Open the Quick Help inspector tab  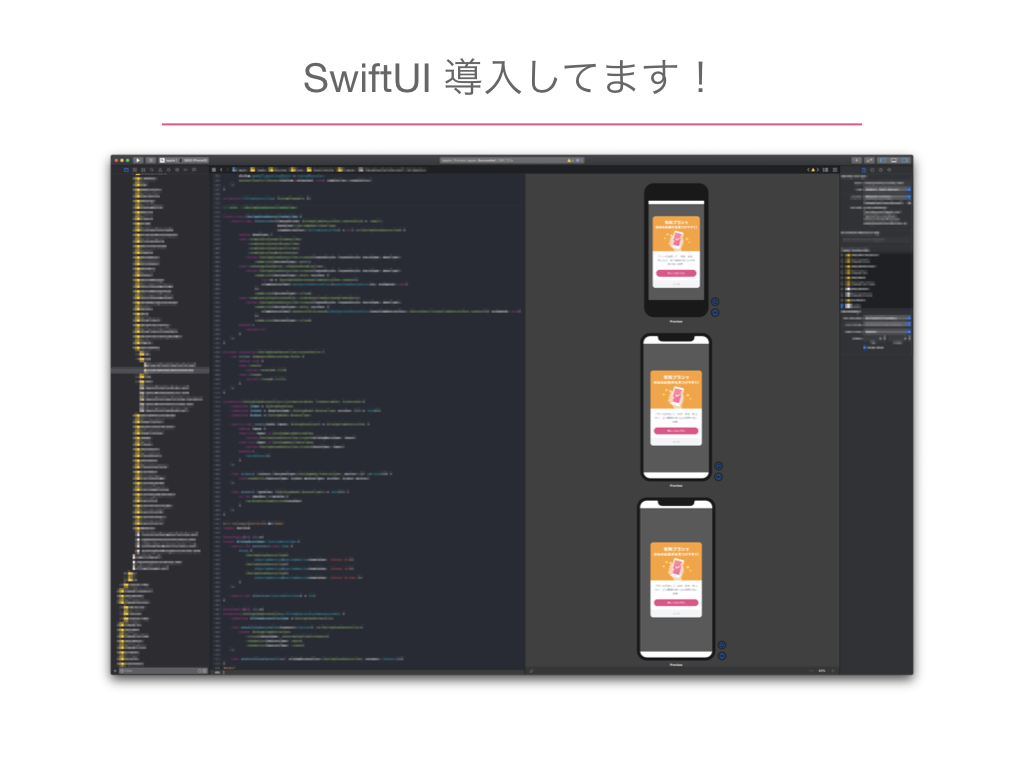880,170
